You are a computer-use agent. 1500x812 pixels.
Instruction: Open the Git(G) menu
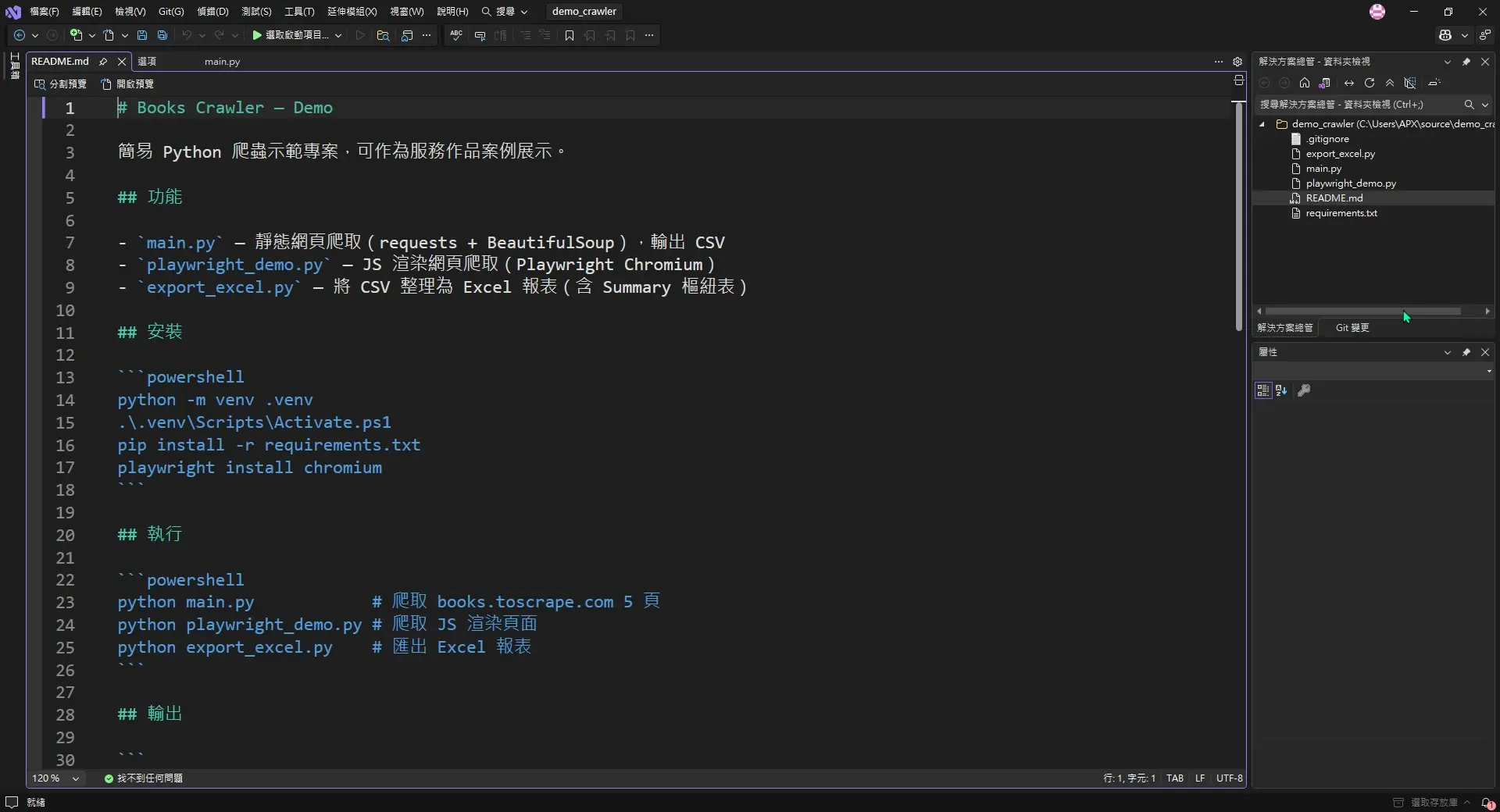171,12
